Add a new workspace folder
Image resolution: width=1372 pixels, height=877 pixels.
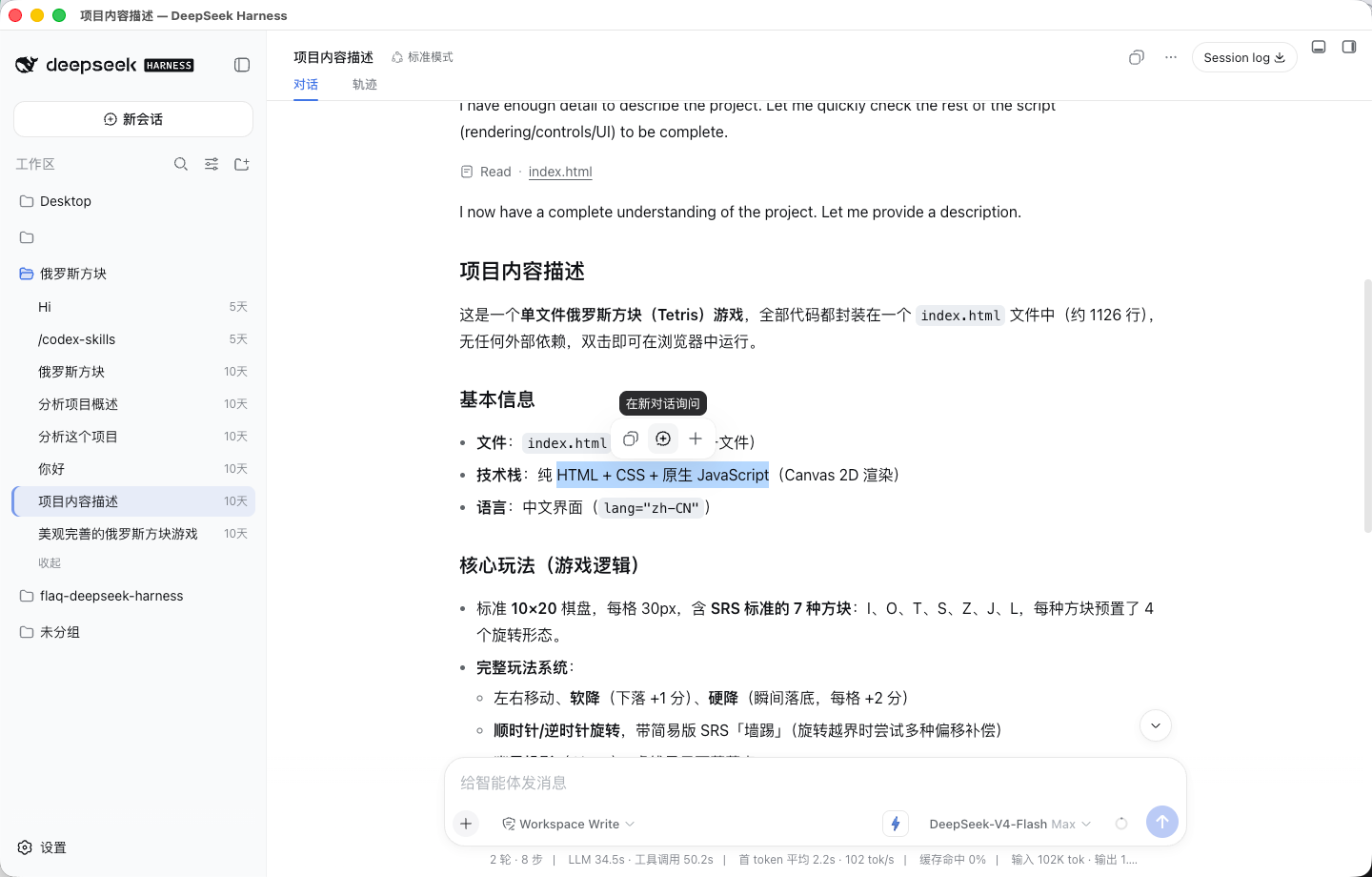[x=242, y=164]
